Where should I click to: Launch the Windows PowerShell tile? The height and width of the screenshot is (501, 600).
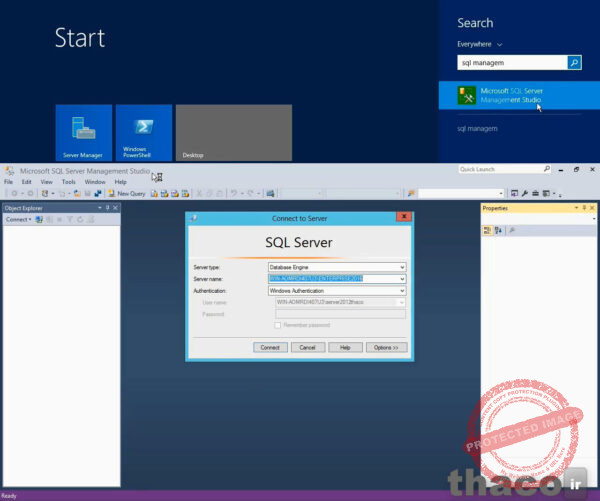(144, 132)
